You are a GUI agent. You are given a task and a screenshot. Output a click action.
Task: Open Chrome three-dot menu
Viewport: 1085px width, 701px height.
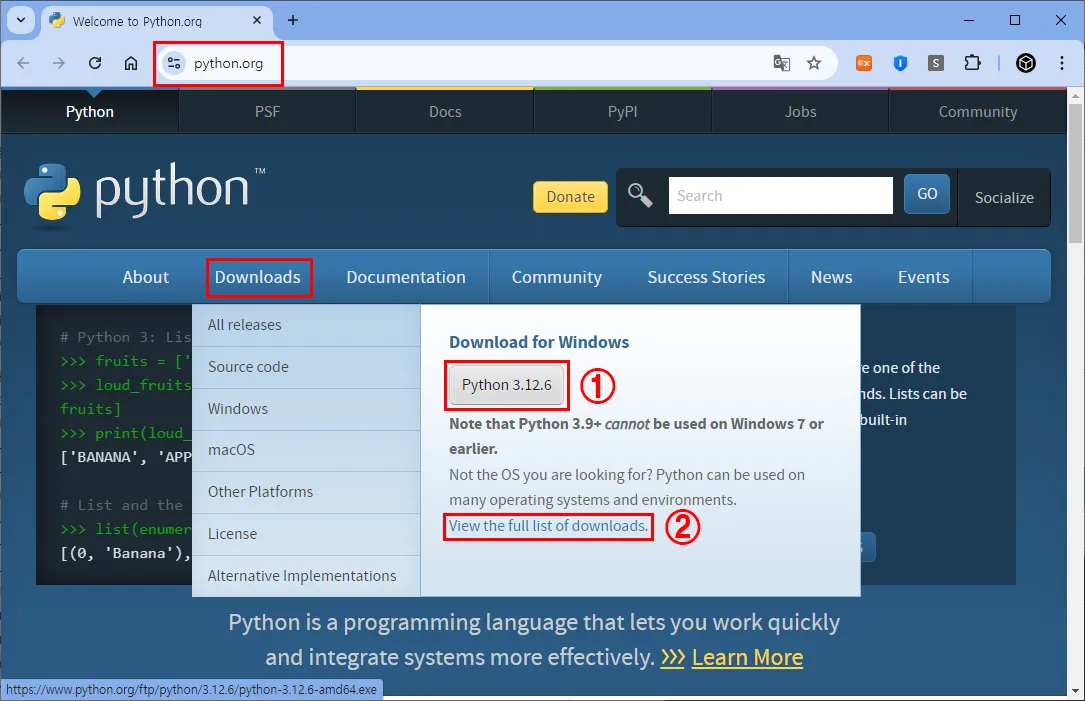pos(1061,63)
